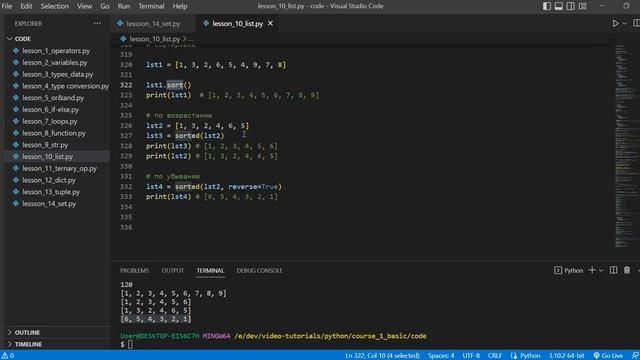
Task: Select the lesson_10_list.py editor tab
Action: pos(238,24)
